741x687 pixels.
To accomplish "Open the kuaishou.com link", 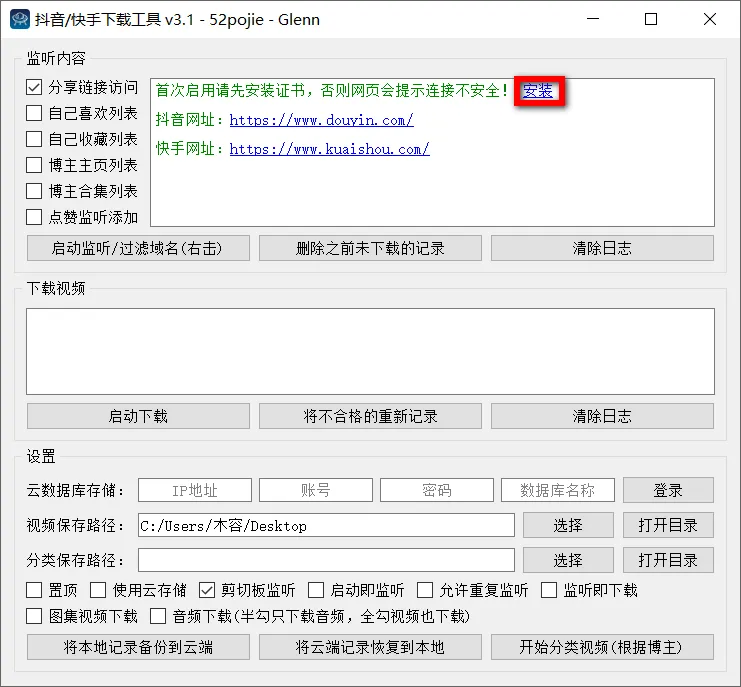I will pos(329,149).
